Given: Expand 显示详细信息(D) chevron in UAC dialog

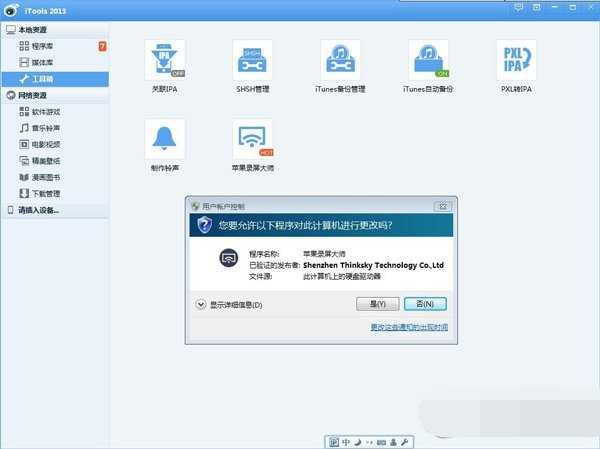Looking at the screenshot, I should coord(201,305).
